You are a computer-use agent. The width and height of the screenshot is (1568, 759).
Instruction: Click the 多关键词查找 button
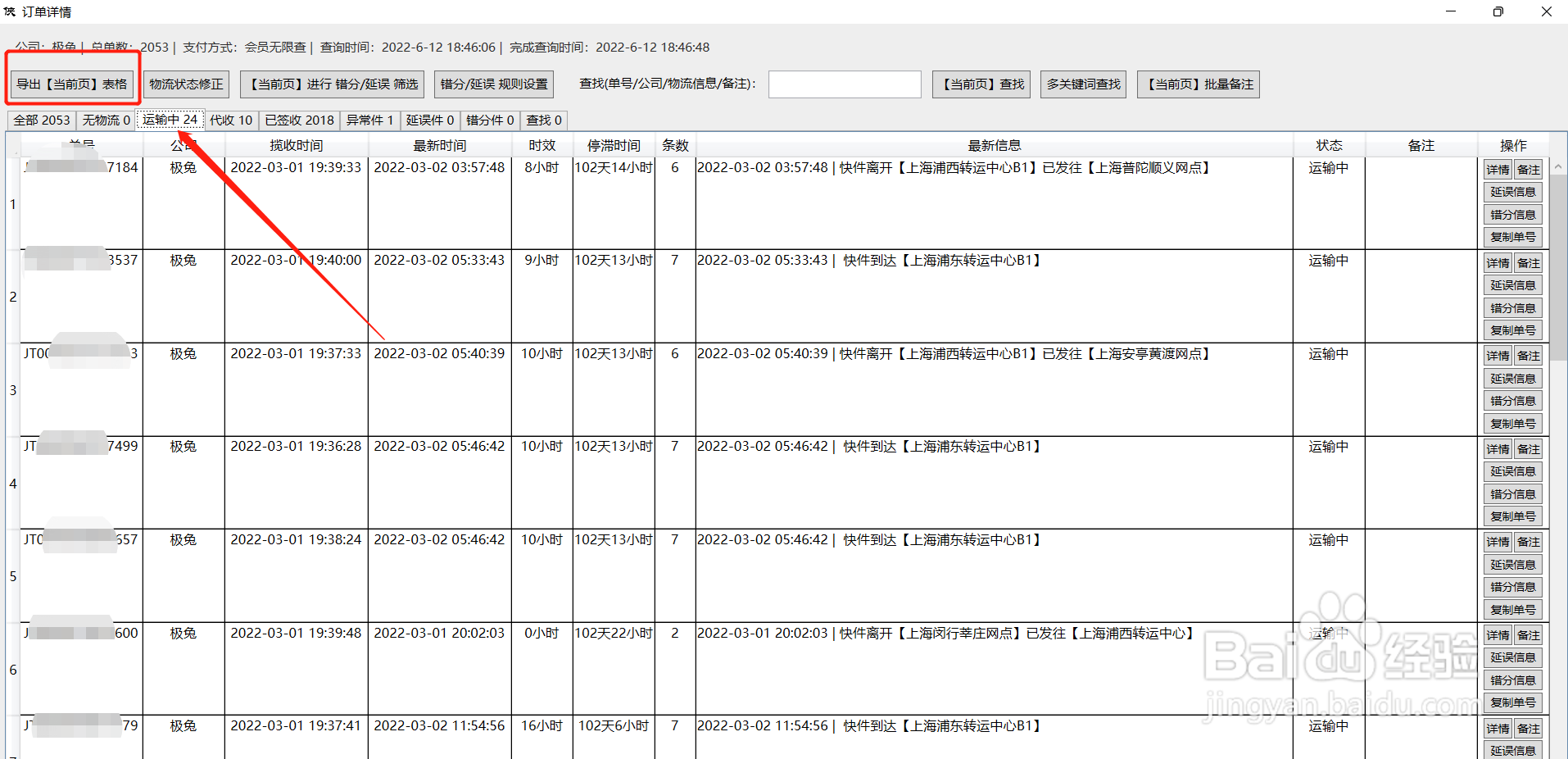pos(1083,84)
